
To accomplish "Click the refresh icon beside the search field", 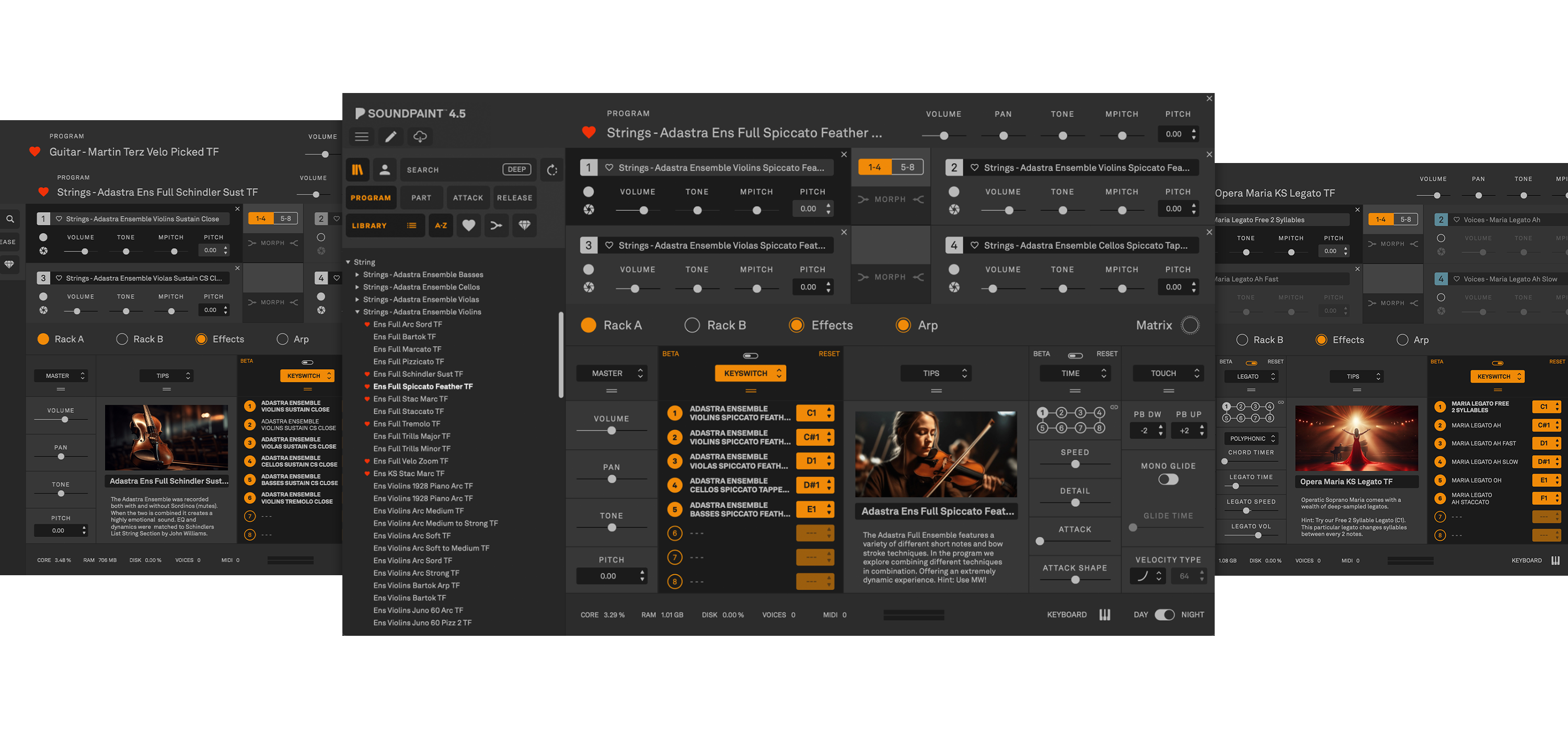I will [x=552, y=170].
